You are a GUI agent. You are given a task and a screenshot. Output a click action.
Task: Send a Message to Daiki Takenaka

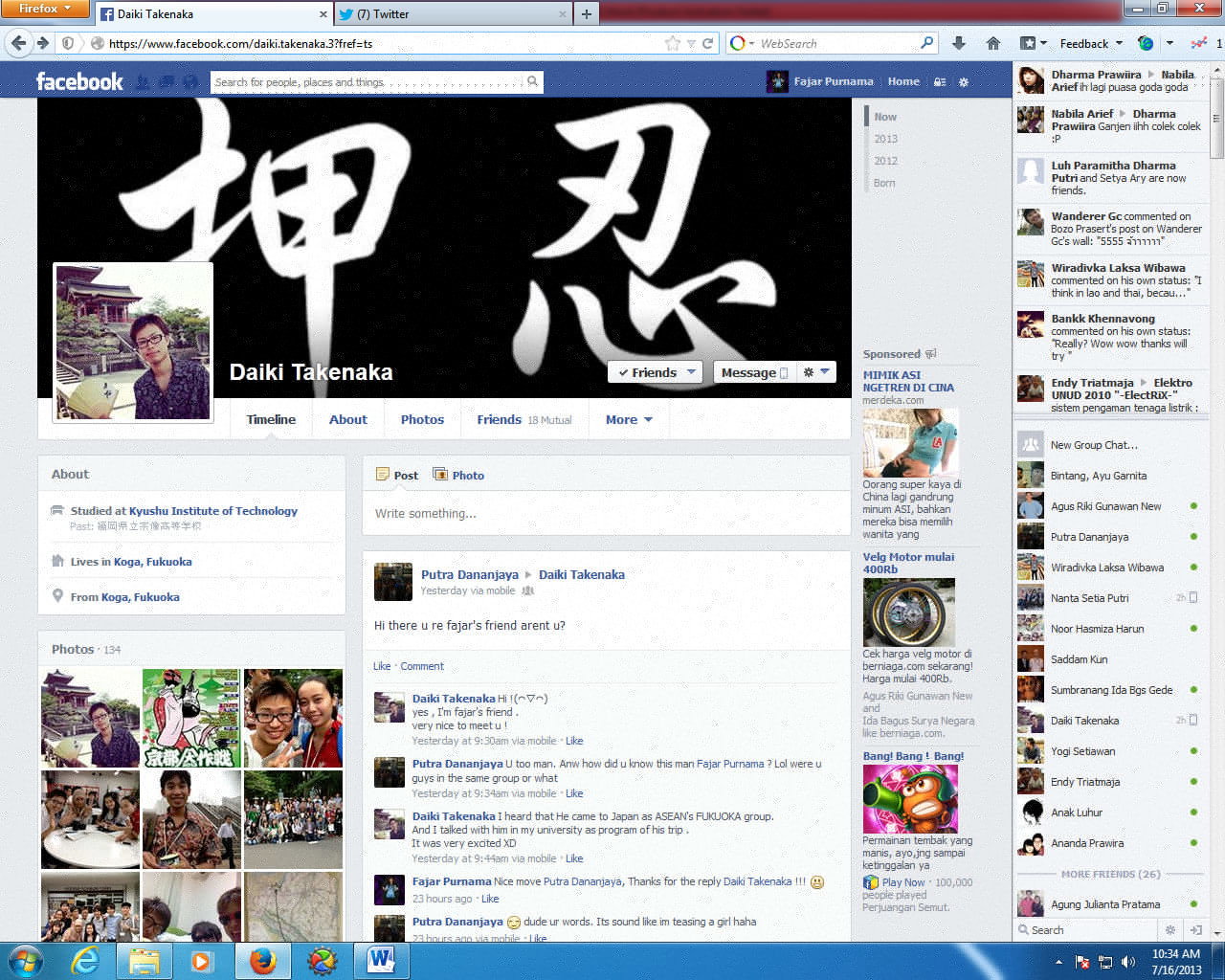pos(753,372)
